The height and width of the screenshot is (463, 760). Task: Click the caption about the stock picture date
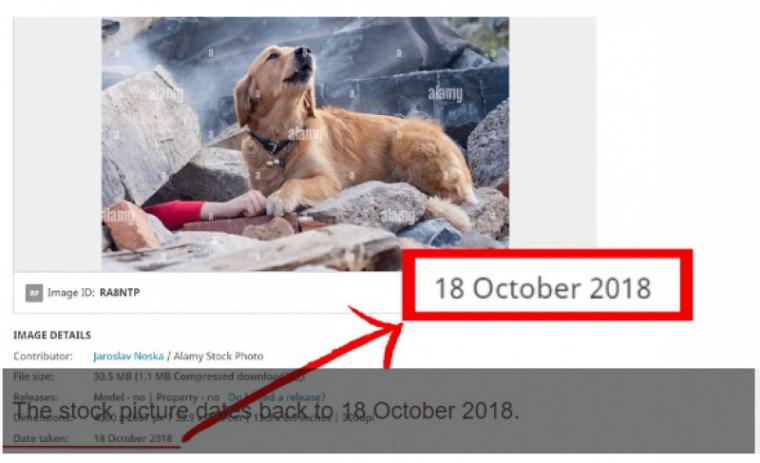pyautogui.click(x=266, y=411)
